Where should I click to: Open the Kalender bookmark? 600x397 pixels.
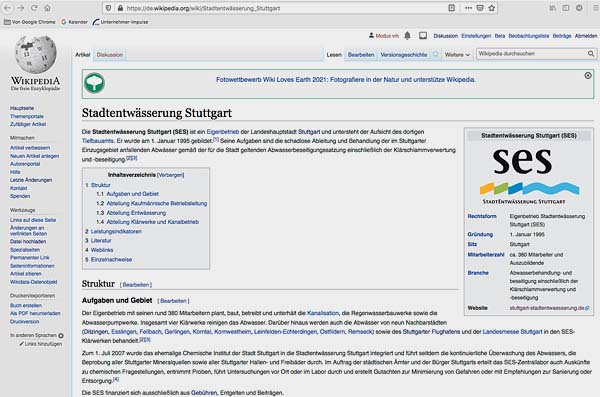click(75, 22)
